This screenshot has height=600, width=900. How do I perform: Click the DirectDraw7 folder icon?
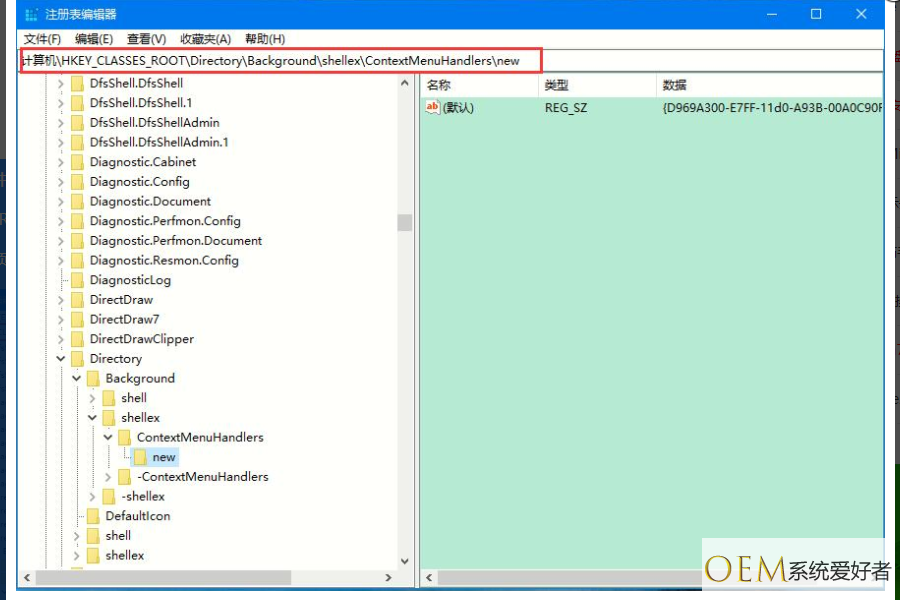tap(77, 319)
